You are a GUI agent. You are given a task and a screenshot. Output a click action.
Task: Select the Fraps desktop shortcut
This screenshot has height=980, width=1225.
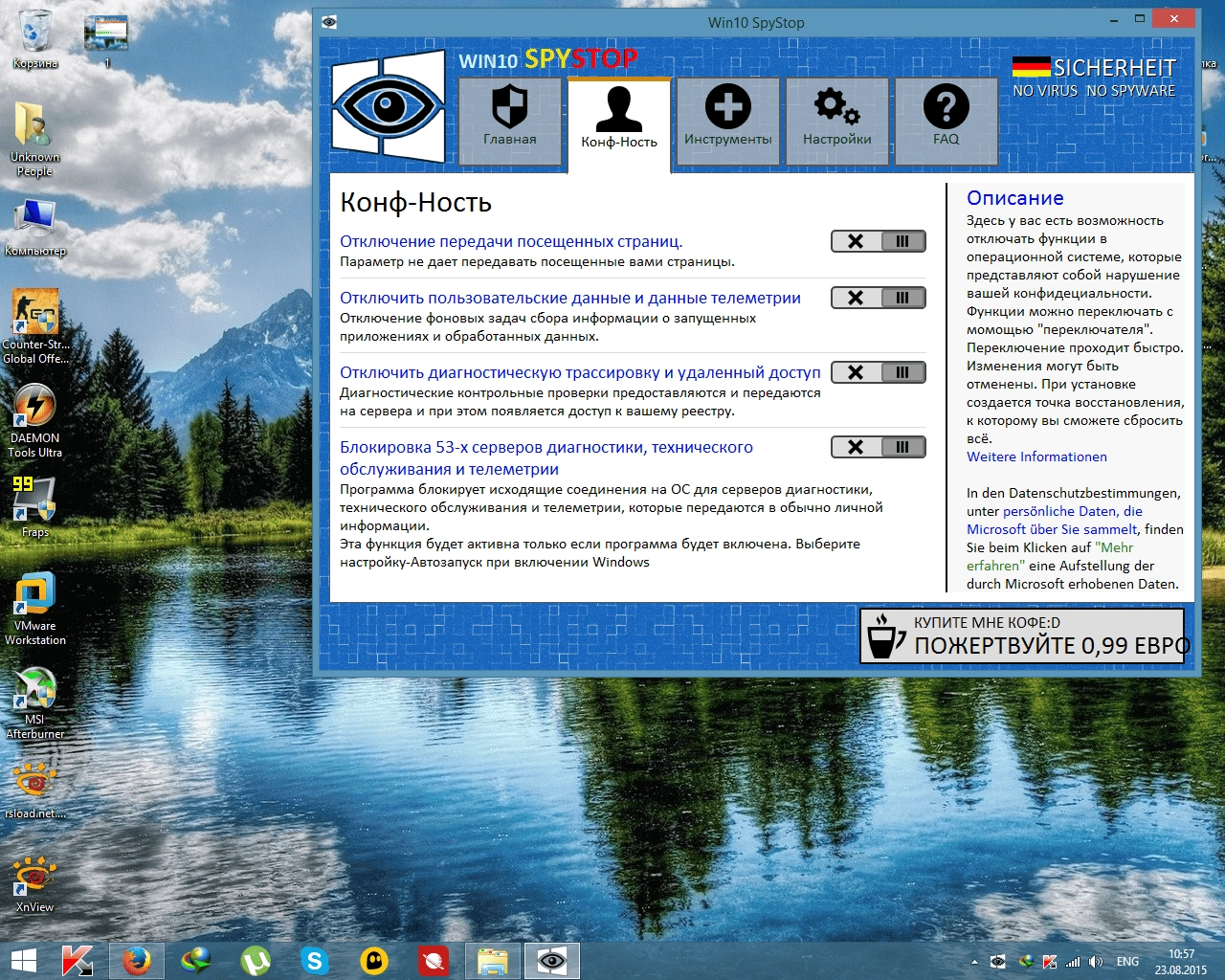point(35,507)
